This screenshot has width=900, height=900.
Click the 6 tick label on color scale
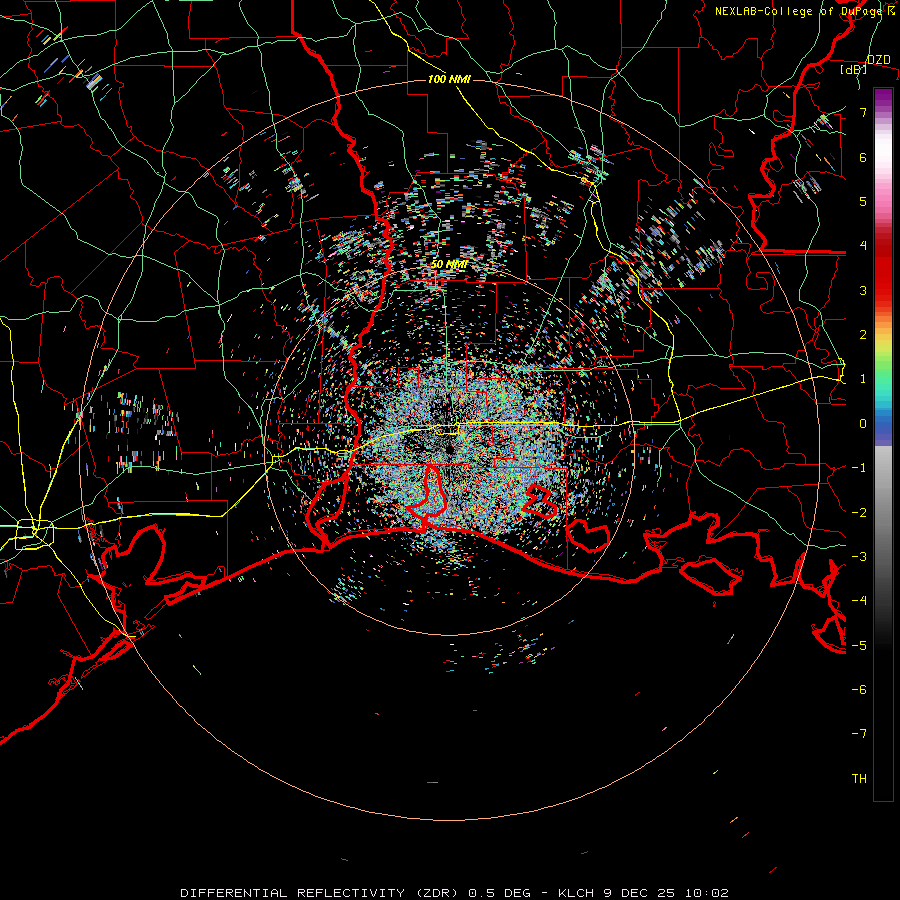pos(863,157)
